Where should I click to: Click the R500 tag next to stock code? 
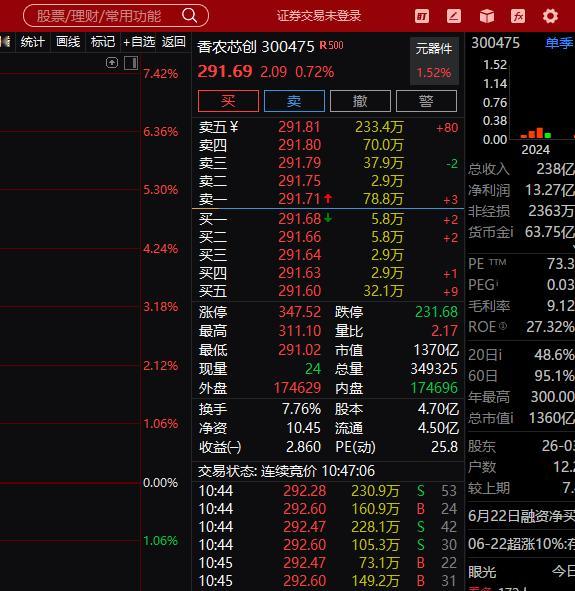pyautogui.click(x=332, y=46)
